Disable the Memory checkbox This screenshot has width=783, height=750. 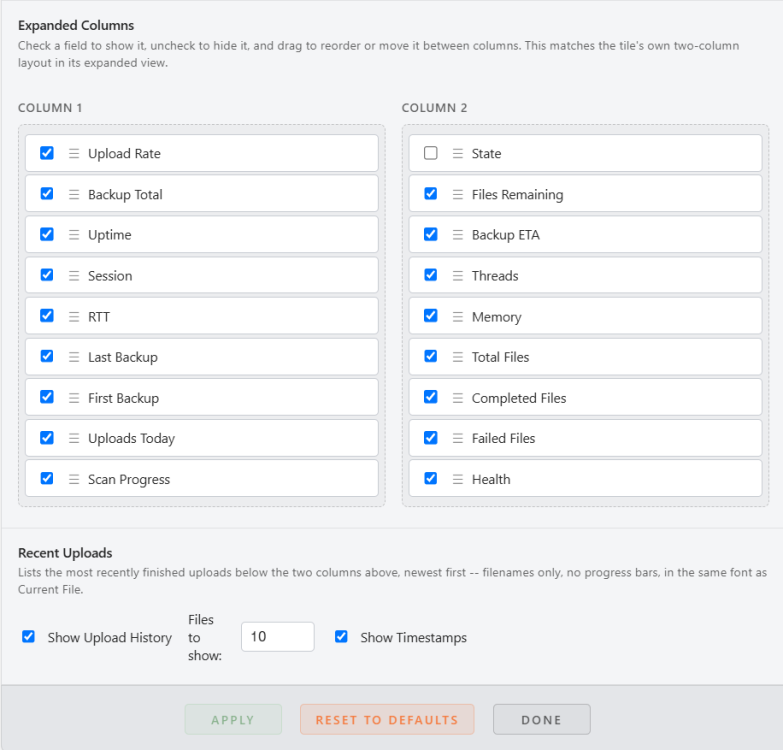coord(430,316)
